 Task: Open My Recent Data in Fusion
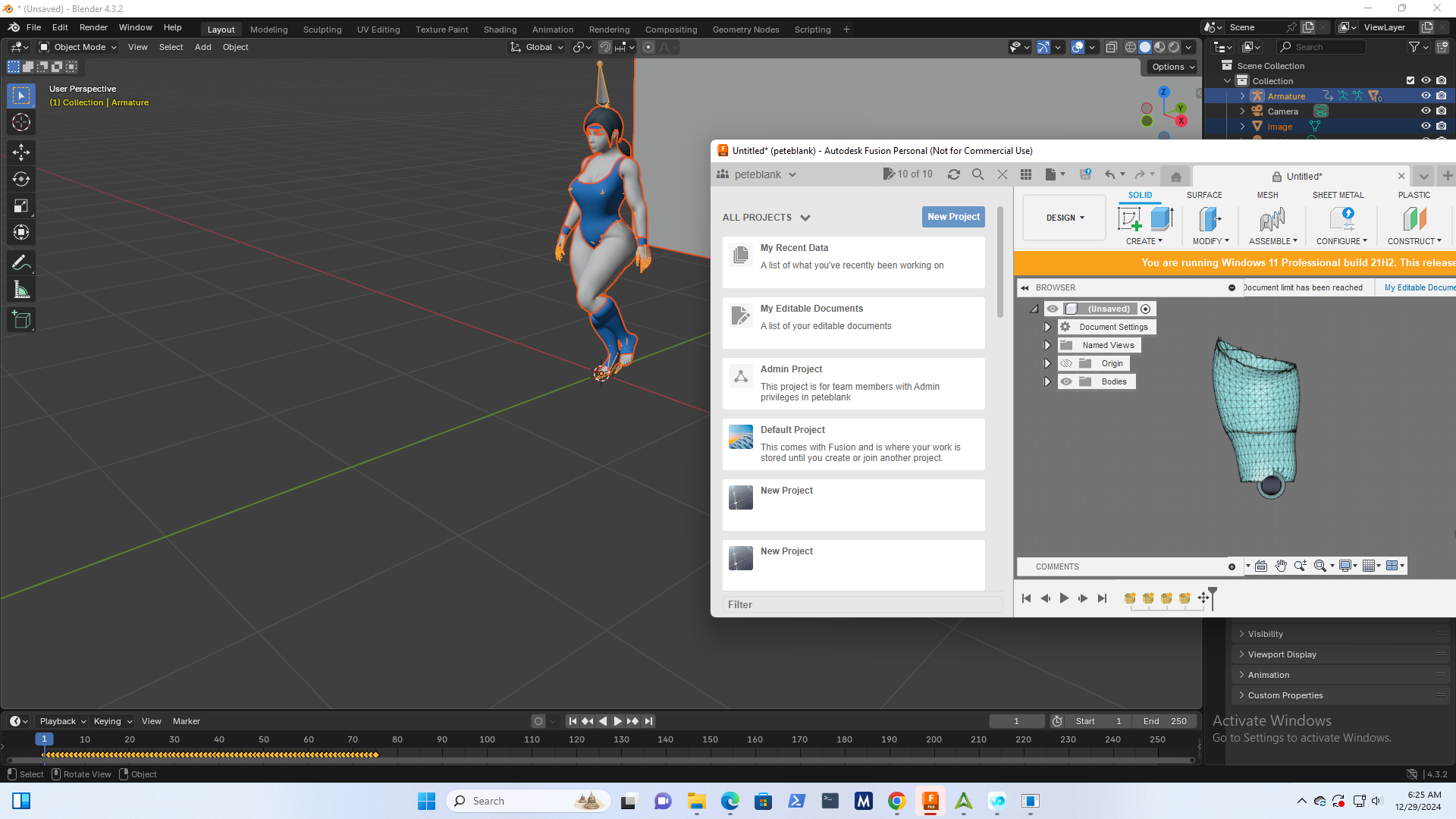pos(853,262)
